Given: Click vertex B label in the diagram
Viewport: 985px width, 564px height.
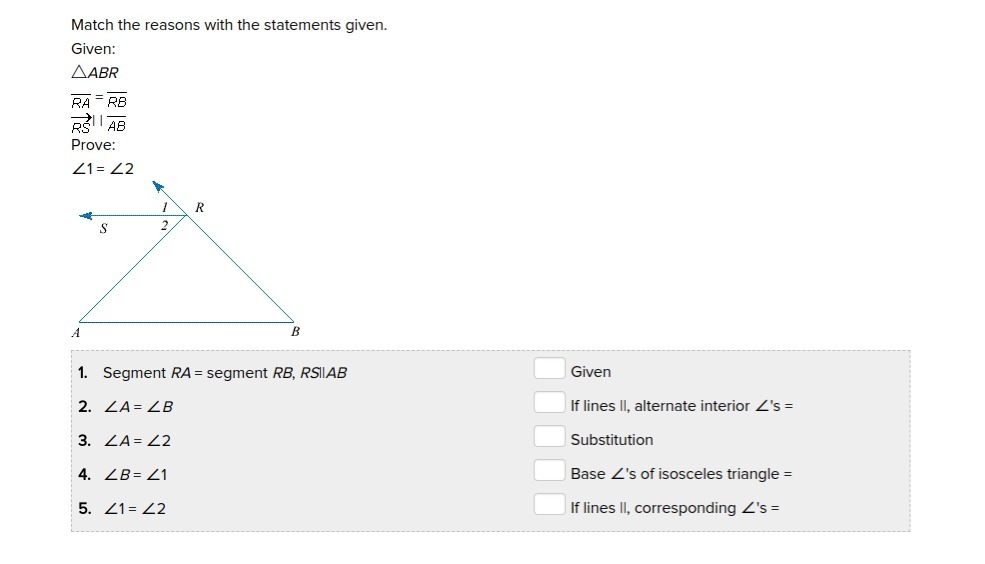Looking at the screenshot, I should tap(295, 332).
